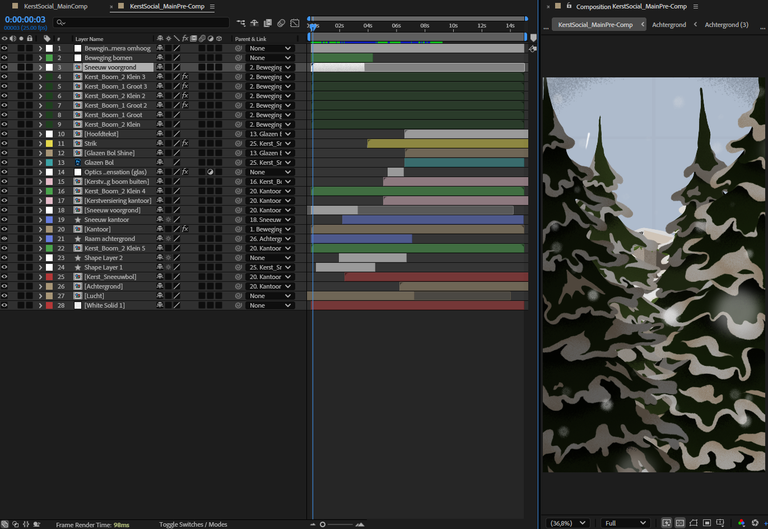Hide the Sneeuw kantoor layer
This screenshot has width=768, height=529.
coord(4,220)
